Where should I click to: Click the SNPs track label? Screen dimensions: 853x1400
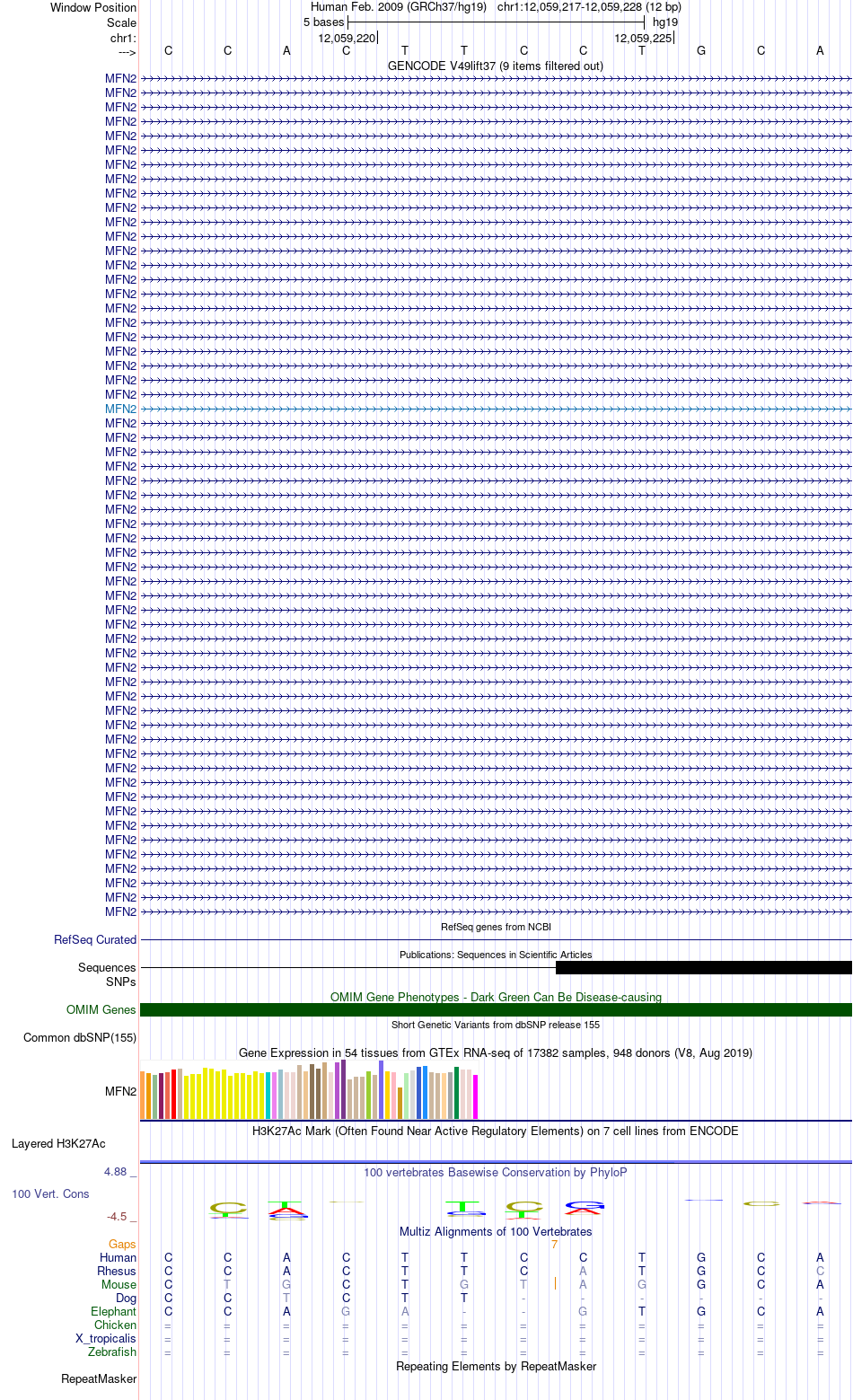tap(121, 982)
